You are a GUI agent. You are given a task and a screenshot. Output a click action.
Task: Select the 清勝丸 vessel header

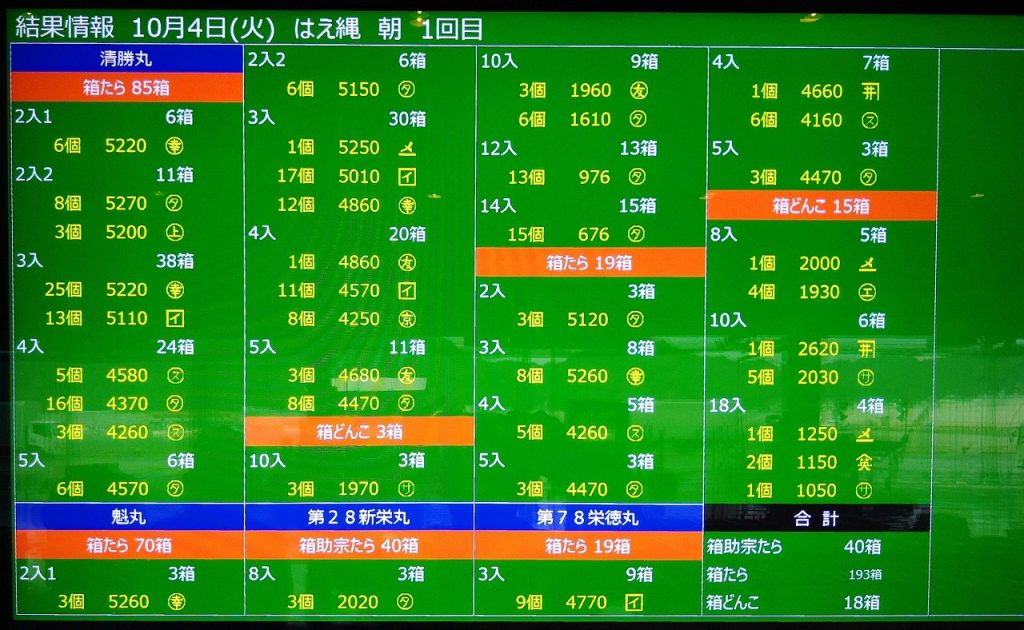[127, 59]
